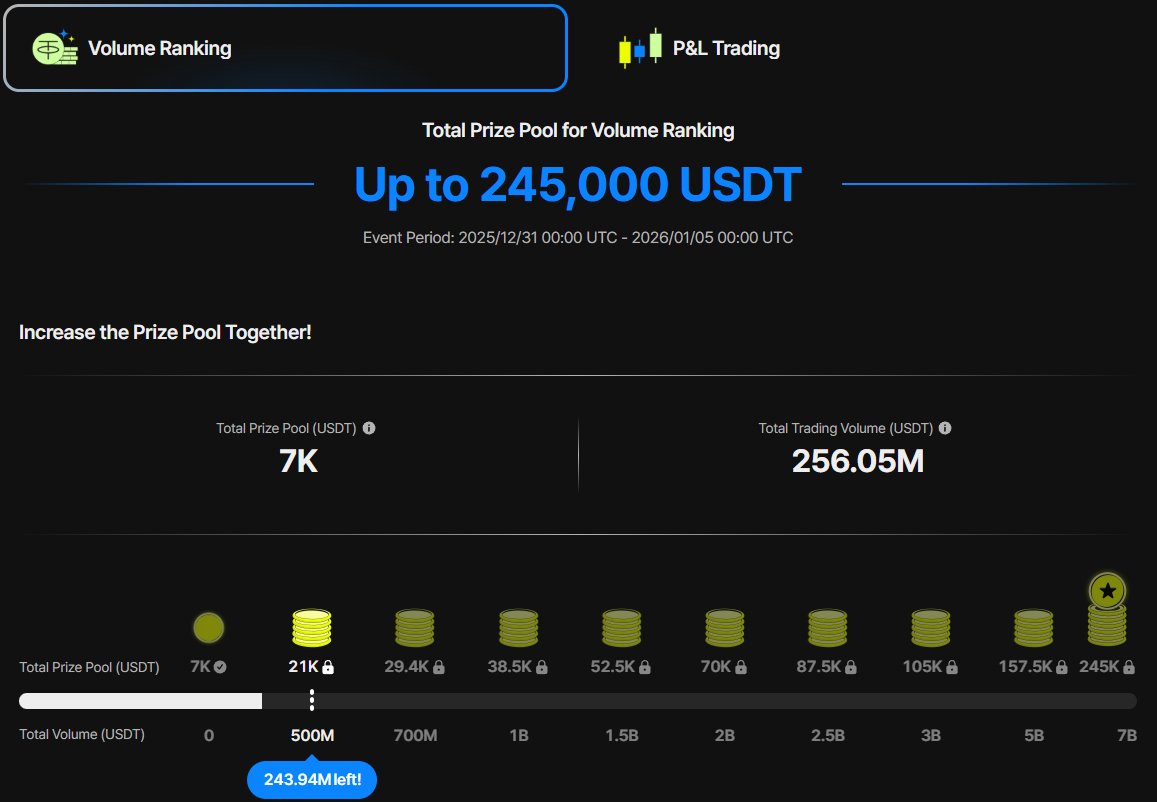
Task: Click the lock icon next to 38.5K
Action: pyautogui.click(x=542, y=667)
